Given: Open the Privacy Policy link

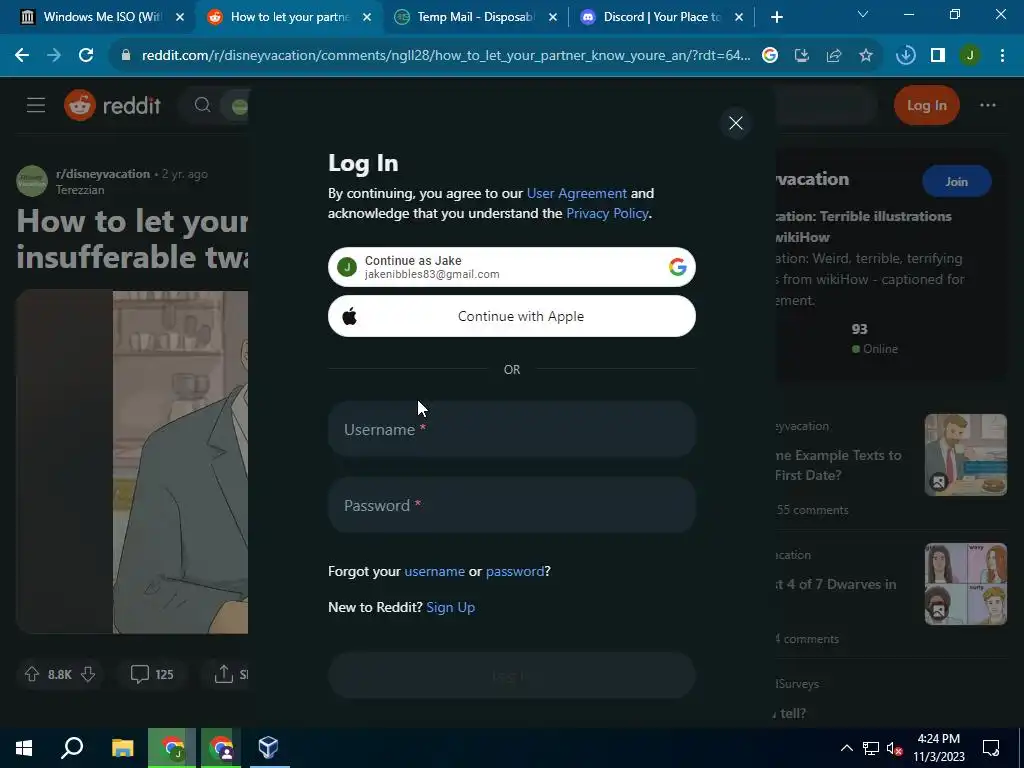Looking at the screenshot, I should coord(607,214).
